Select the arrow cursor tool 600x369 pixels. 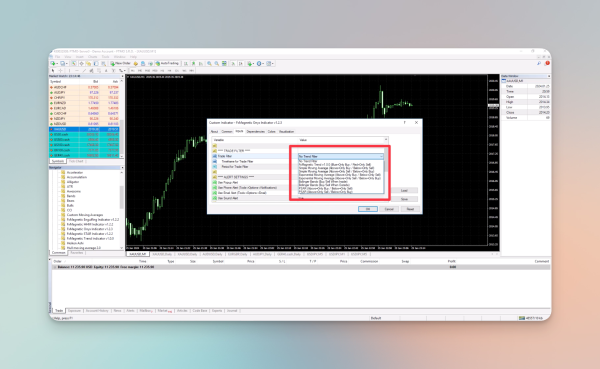coord(53,71)
